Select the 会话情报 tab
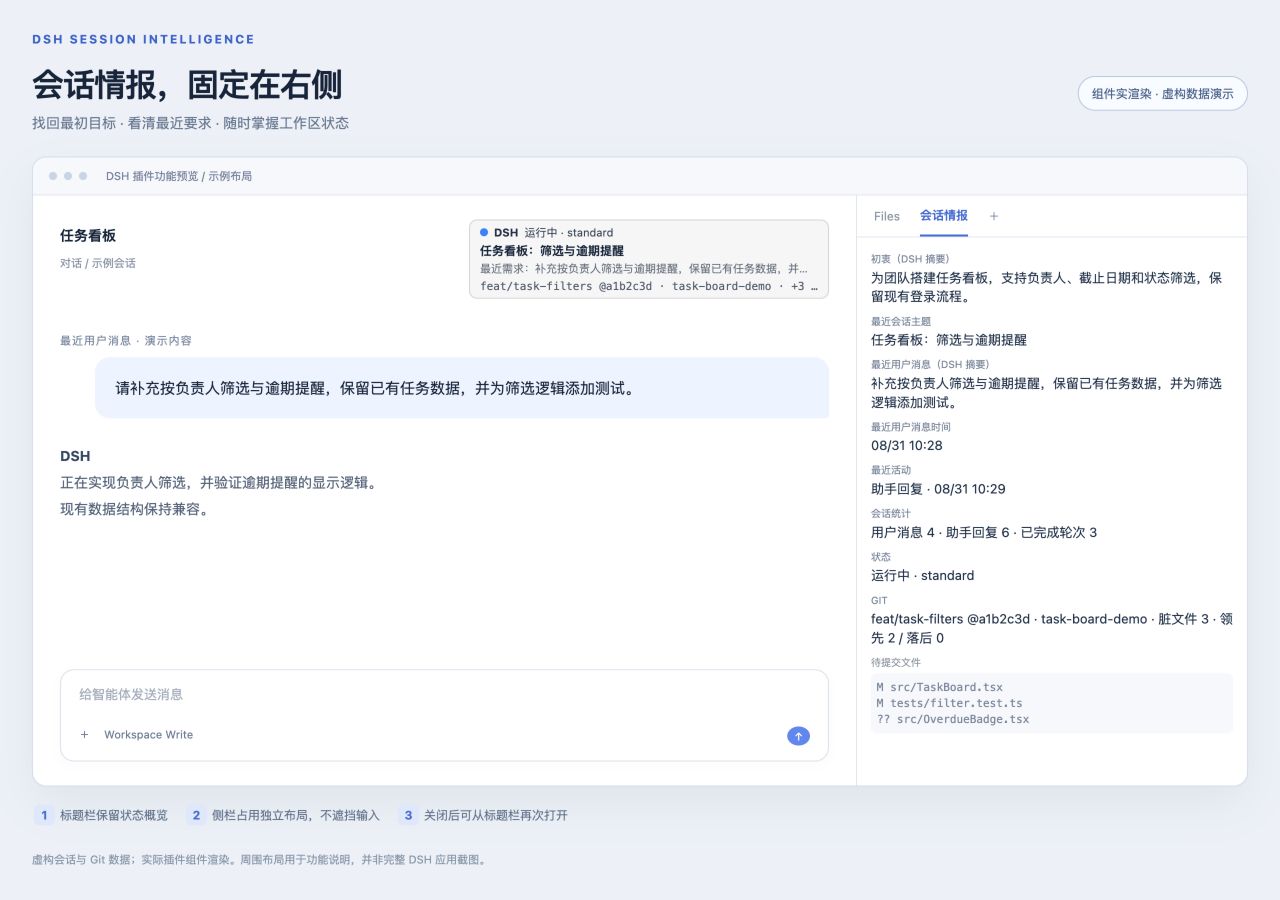1280x900 pixels. [944, 216]
